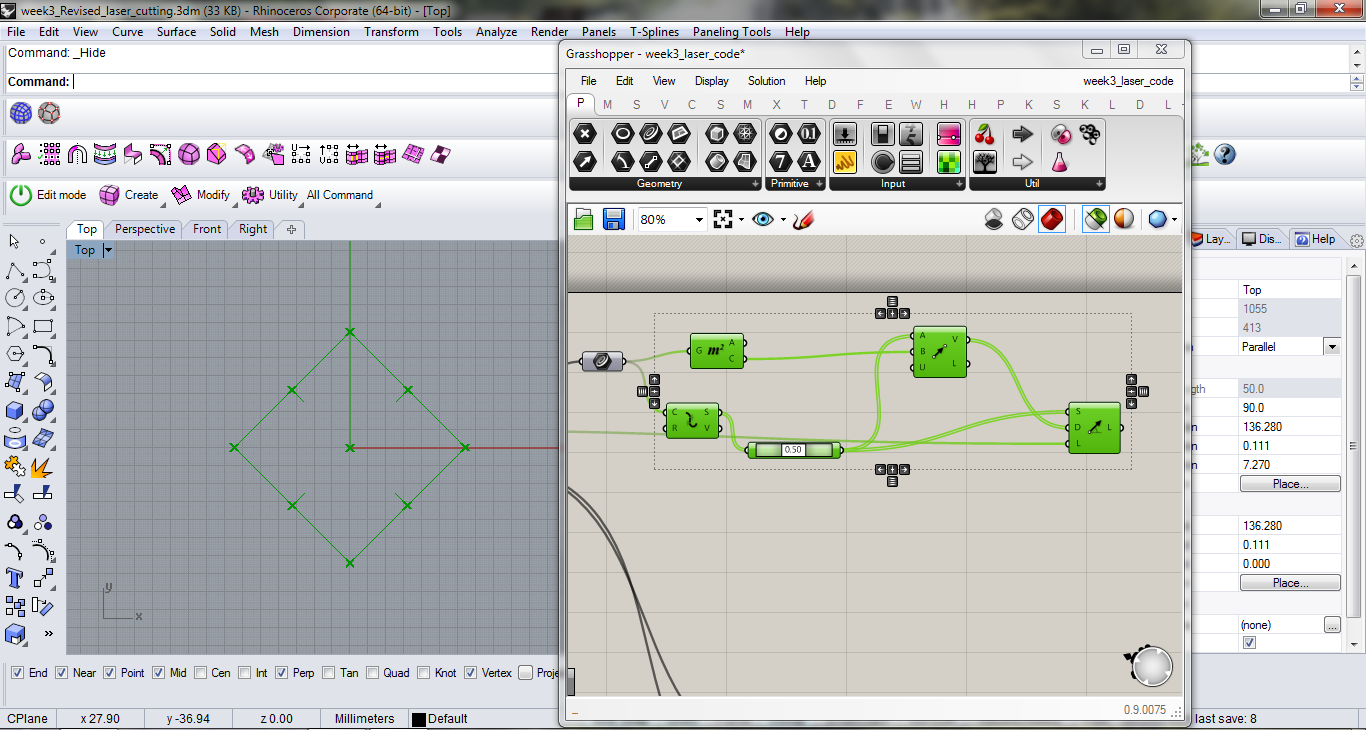Image resolution: width=1366 pixels, height=730 pixels.
Task: Open the Paneling Tools menu
Action: coord(732,32)
